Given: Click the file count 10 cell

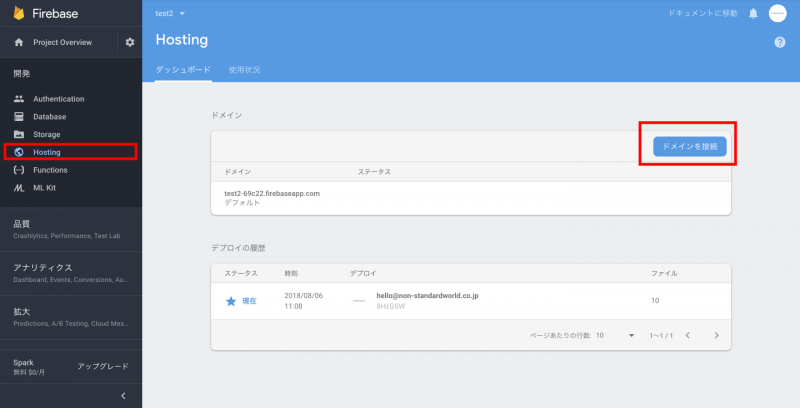Looking at the screenshot, I should pyautogui.click(x=655, y=300).
